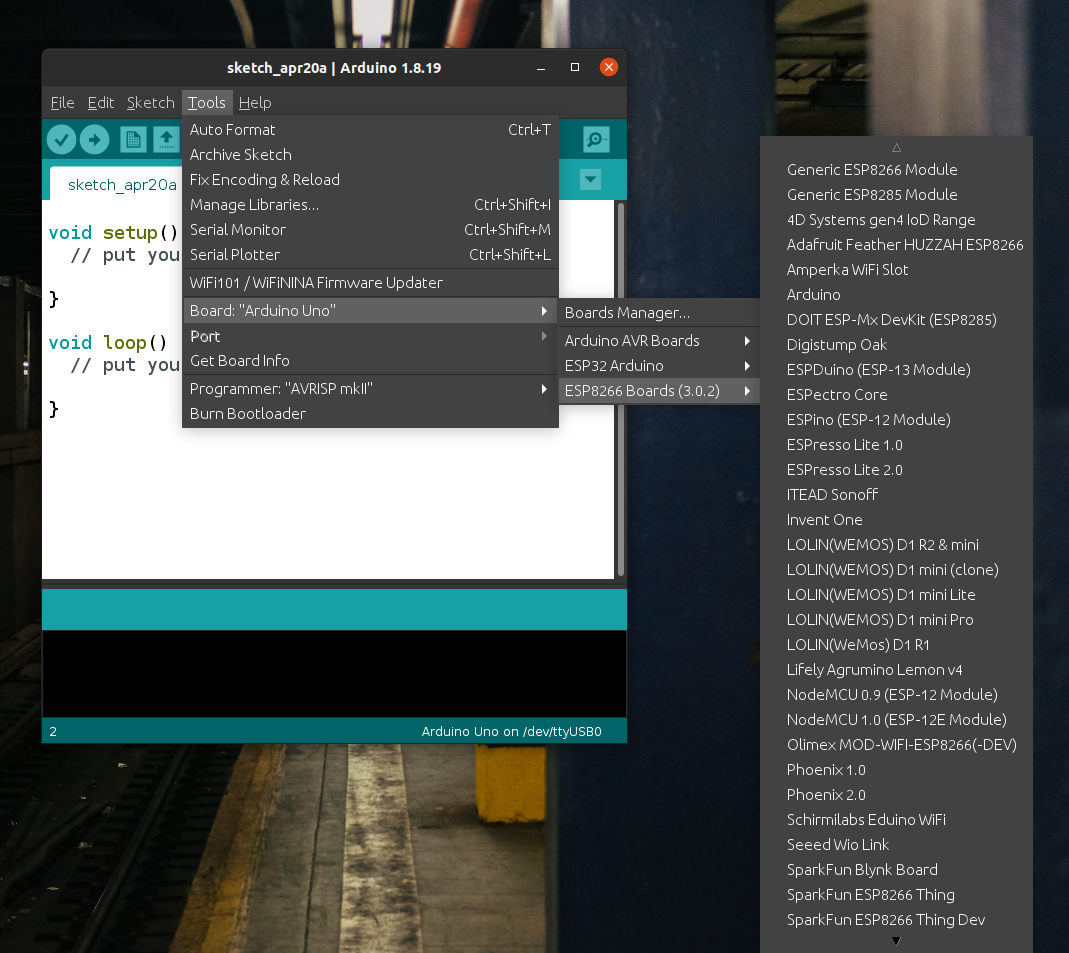Launch WiFi101 / WiFiNINA Firmware Updater
This screenshot has height=953, width=1069.
(370, 283)
